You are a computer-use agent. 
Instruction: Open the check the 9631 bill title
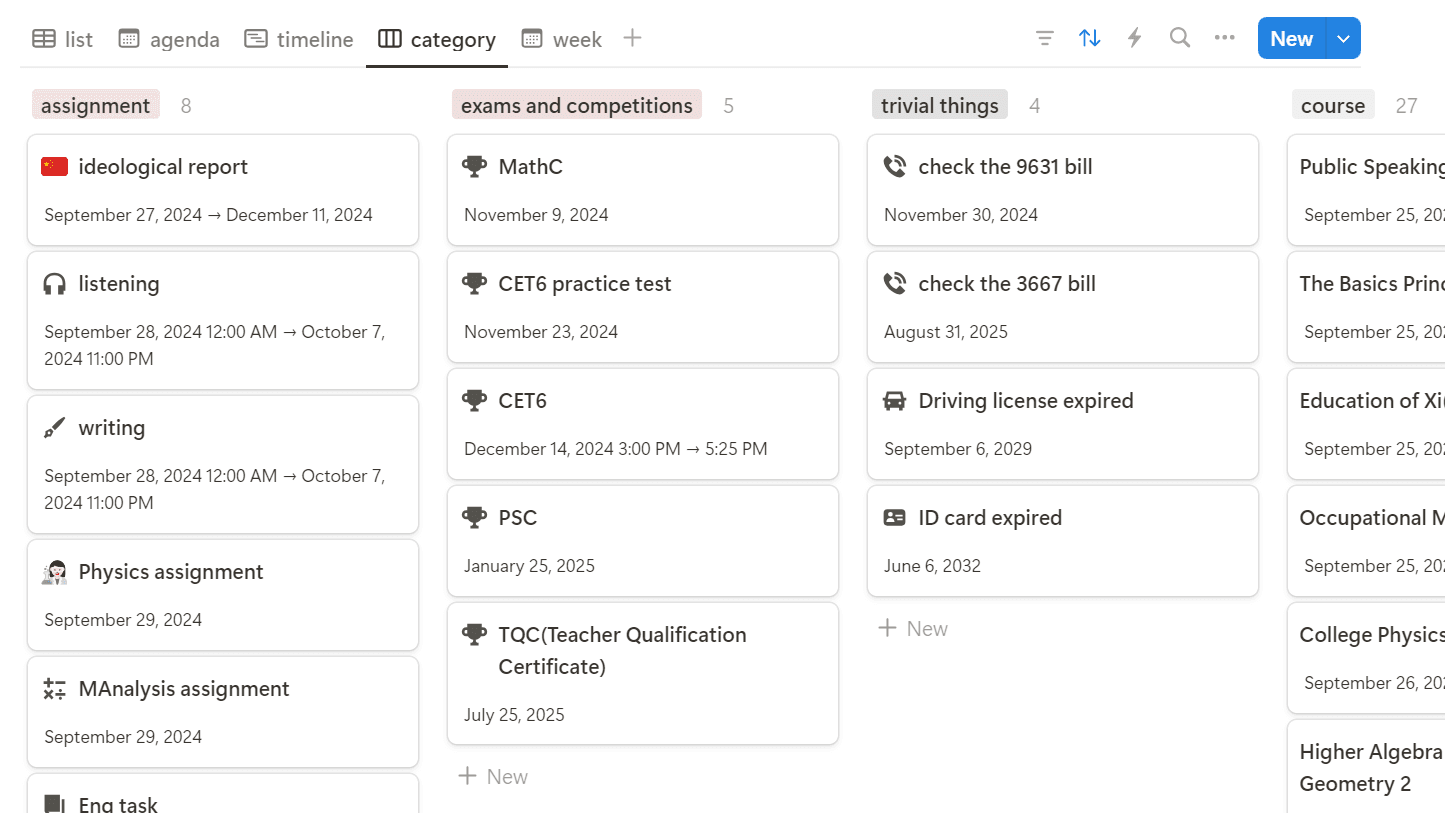click(x=1005, y=167)
